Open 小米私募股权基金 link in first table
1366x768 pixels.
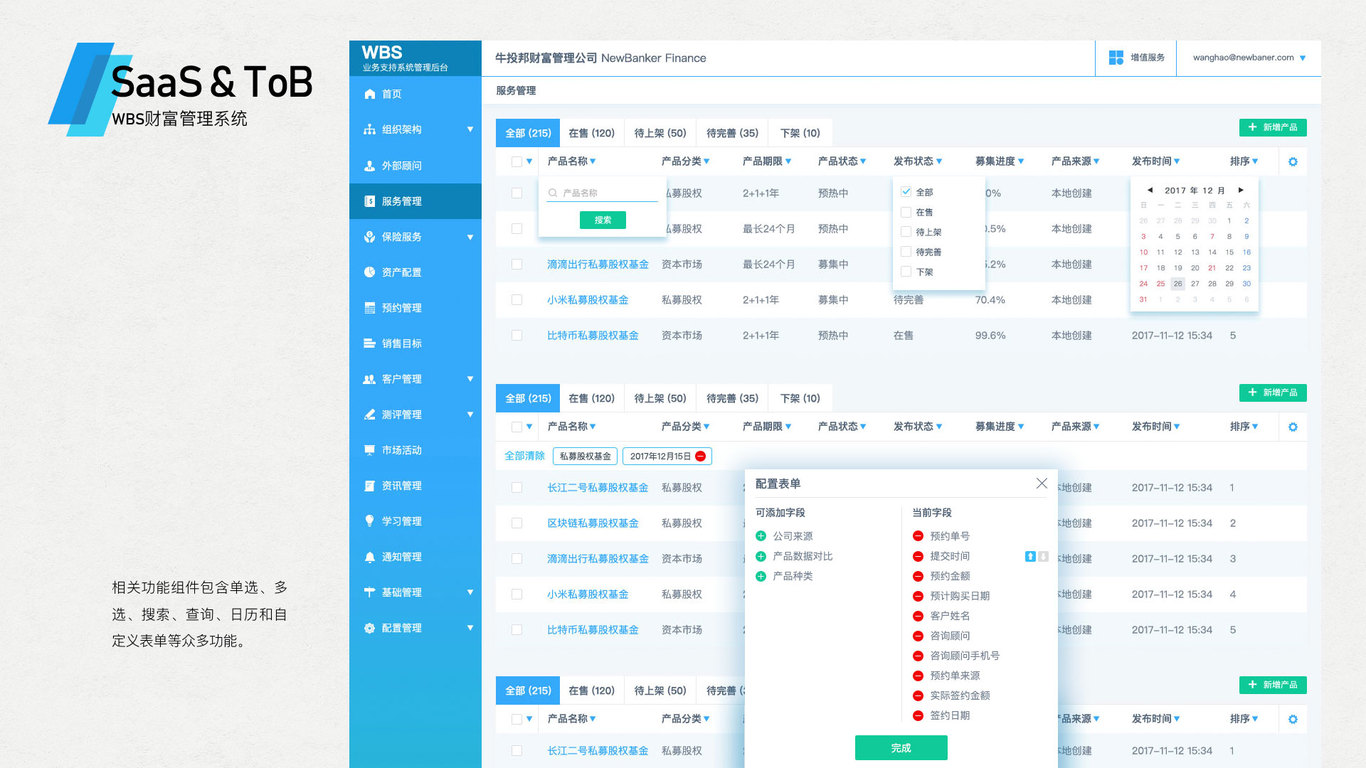tap(588, 300)
